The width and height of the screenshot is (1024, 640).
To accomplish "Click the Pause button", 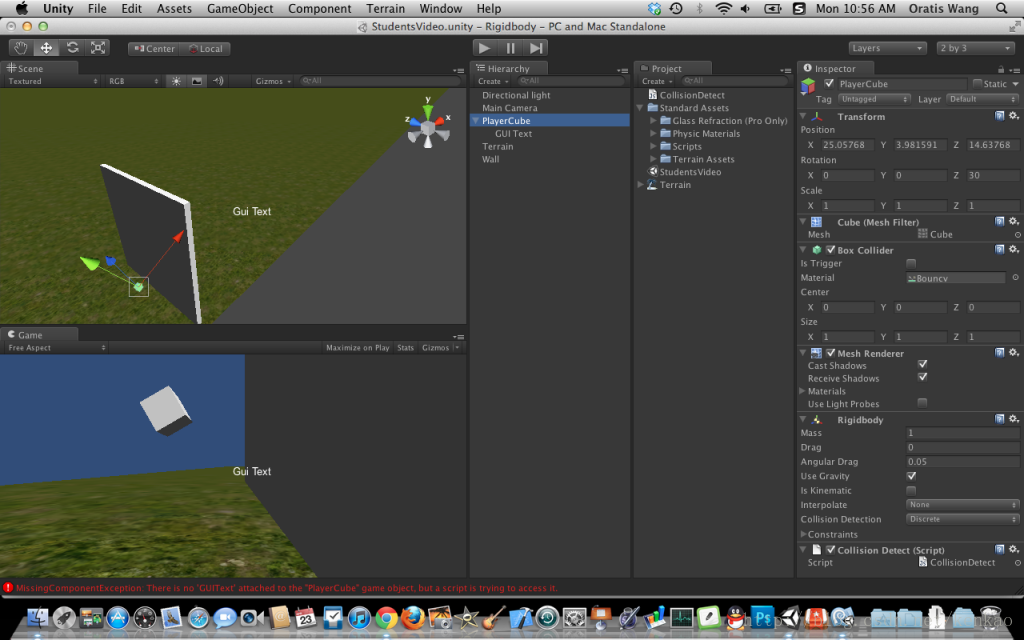I will click(x=510, y=48).
